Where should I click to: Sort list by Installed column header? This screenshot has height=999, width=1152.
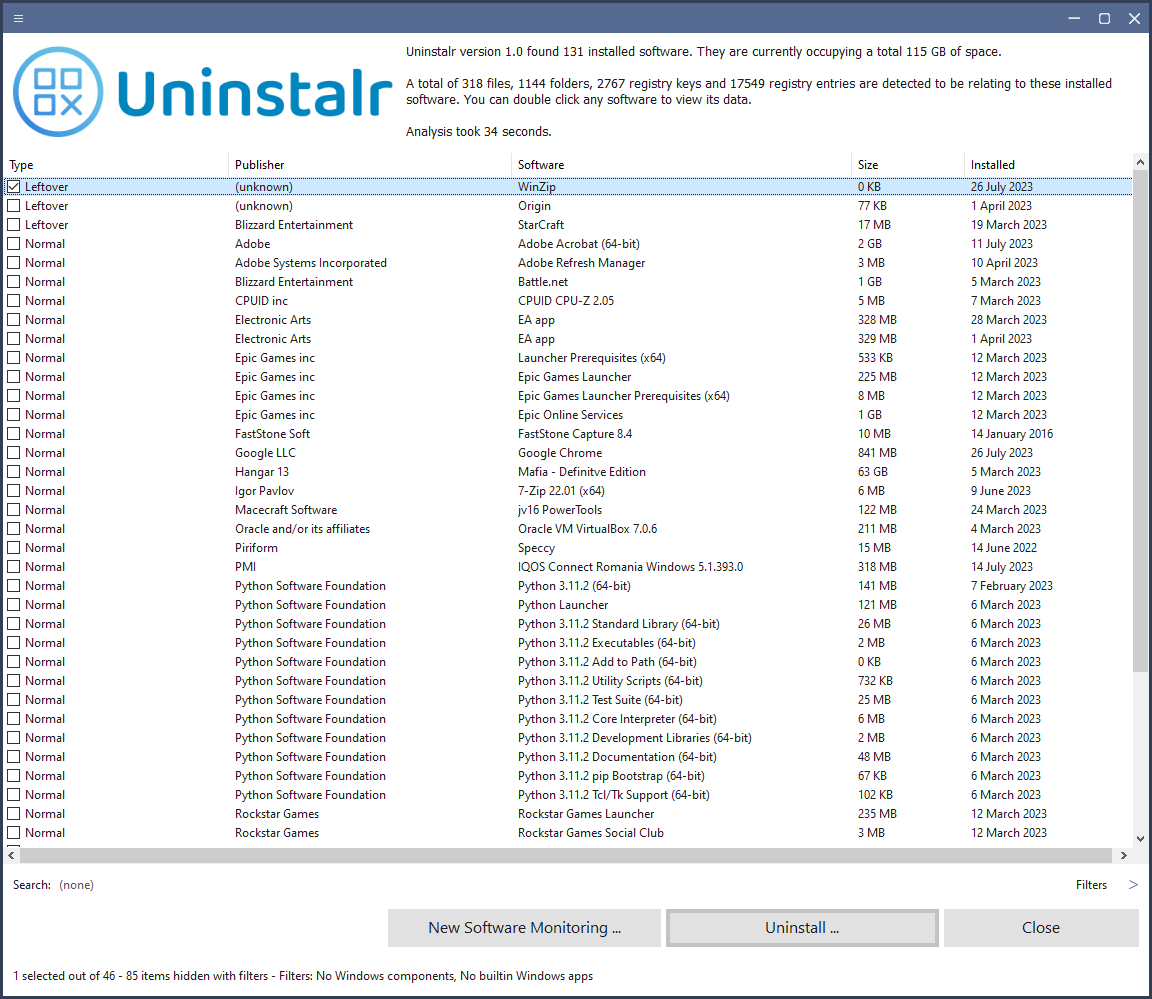[x=1048, y=165]
